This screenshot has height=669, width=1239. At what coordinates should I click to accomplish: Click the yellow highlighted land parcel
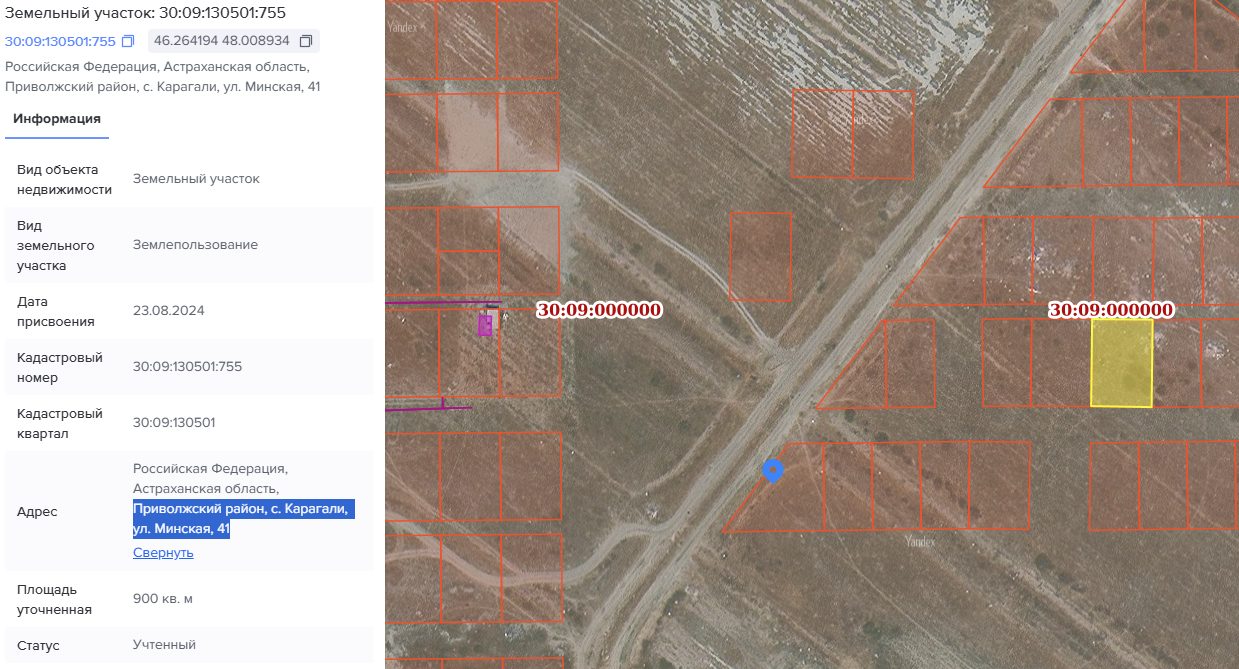1121,363
